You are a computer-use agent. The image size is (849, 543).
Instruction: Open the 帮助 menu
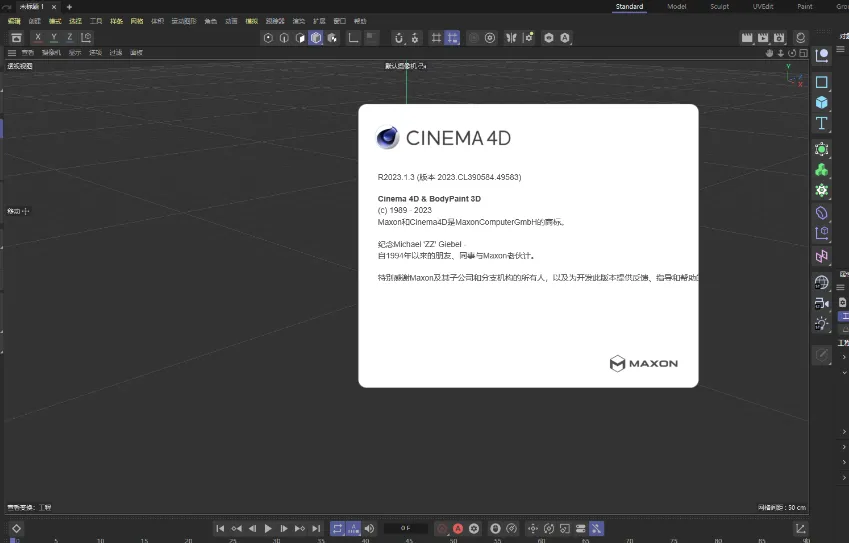360,21
